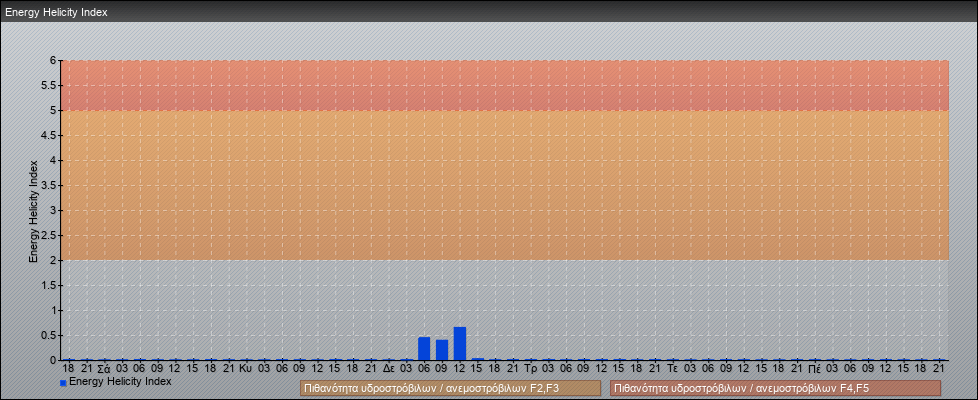Screen dimensions: 978x400
Task: Click the Energy Helicity Index panel title
Action: point(57,13)
